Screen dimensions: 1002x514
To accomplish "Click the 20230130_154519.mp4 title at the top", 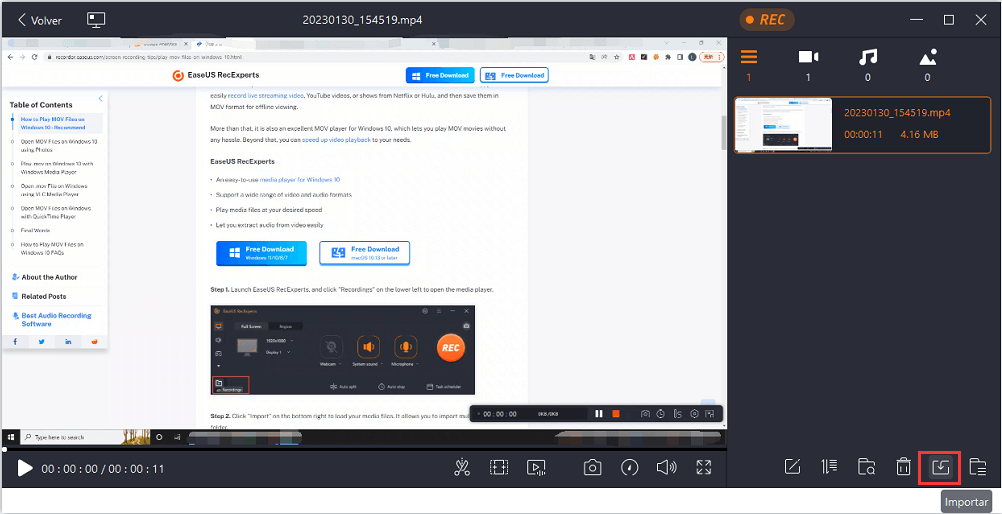I will click(362, 20).
